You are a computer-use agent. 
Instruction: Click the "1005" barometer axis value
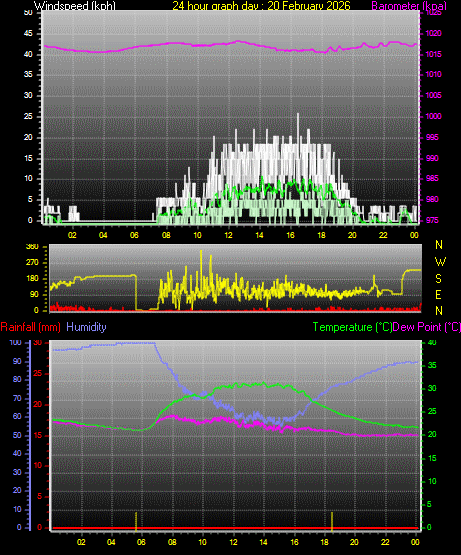pos(433,95)
